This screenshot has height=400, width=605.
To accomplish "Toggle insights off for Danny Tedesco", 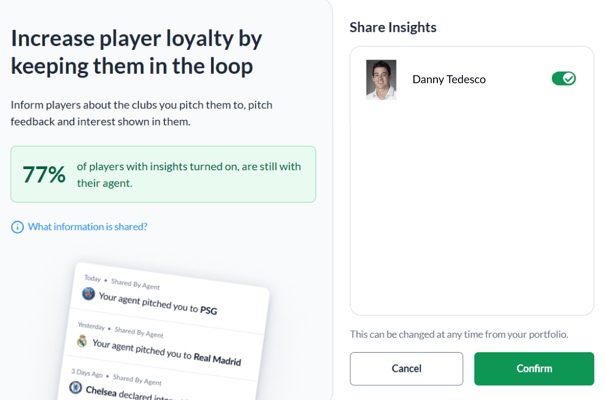I will pos(563,79).
